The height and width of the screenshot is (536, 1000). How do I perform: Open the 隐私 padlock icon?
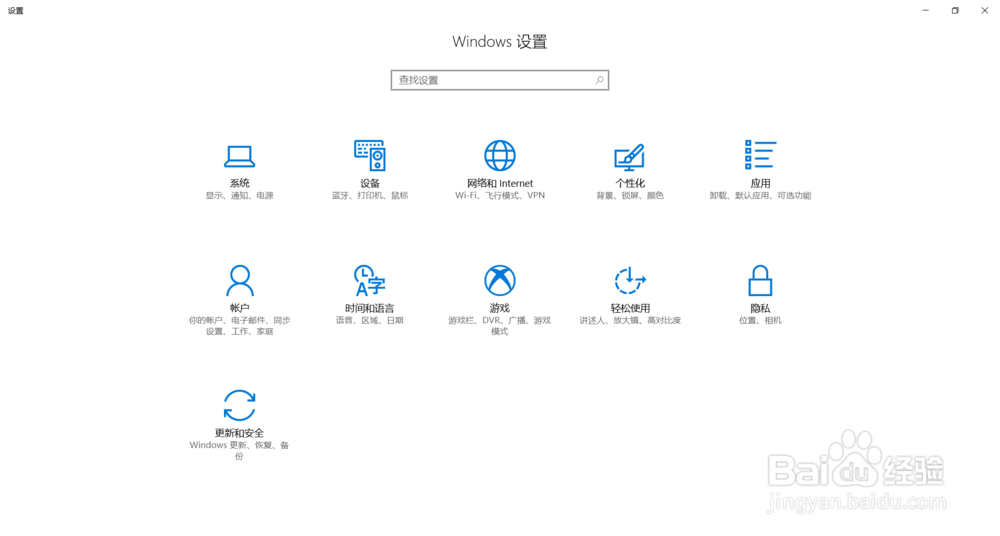tap(760, 281)
